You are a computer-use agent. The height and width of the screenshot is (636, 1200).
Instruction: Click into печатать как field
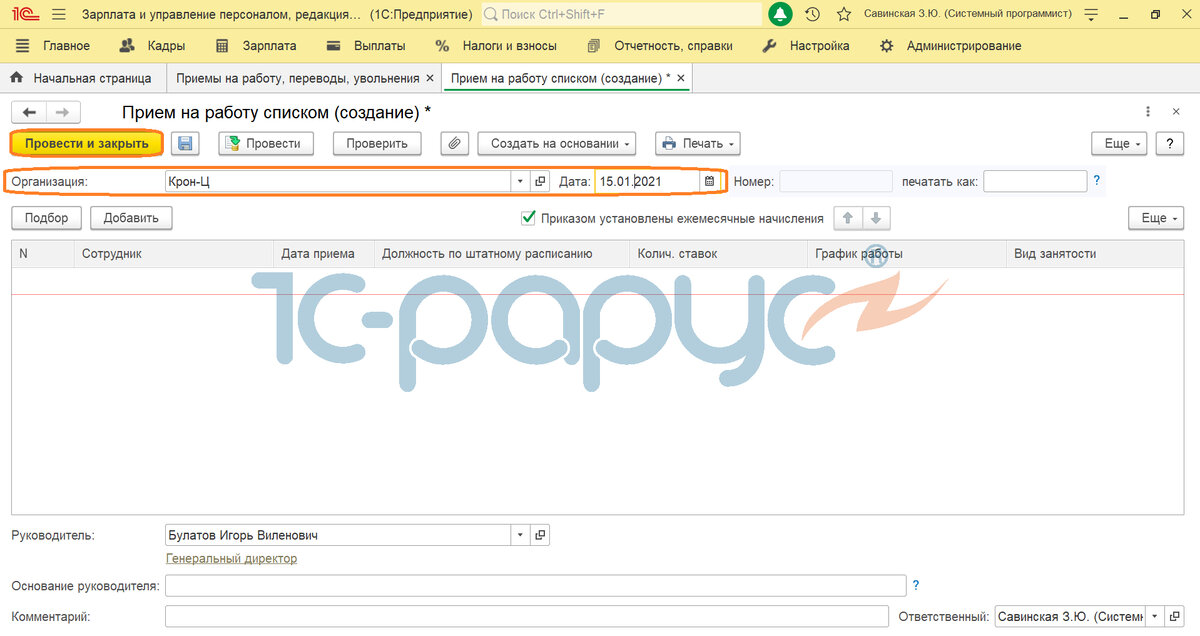point(1035,181)
